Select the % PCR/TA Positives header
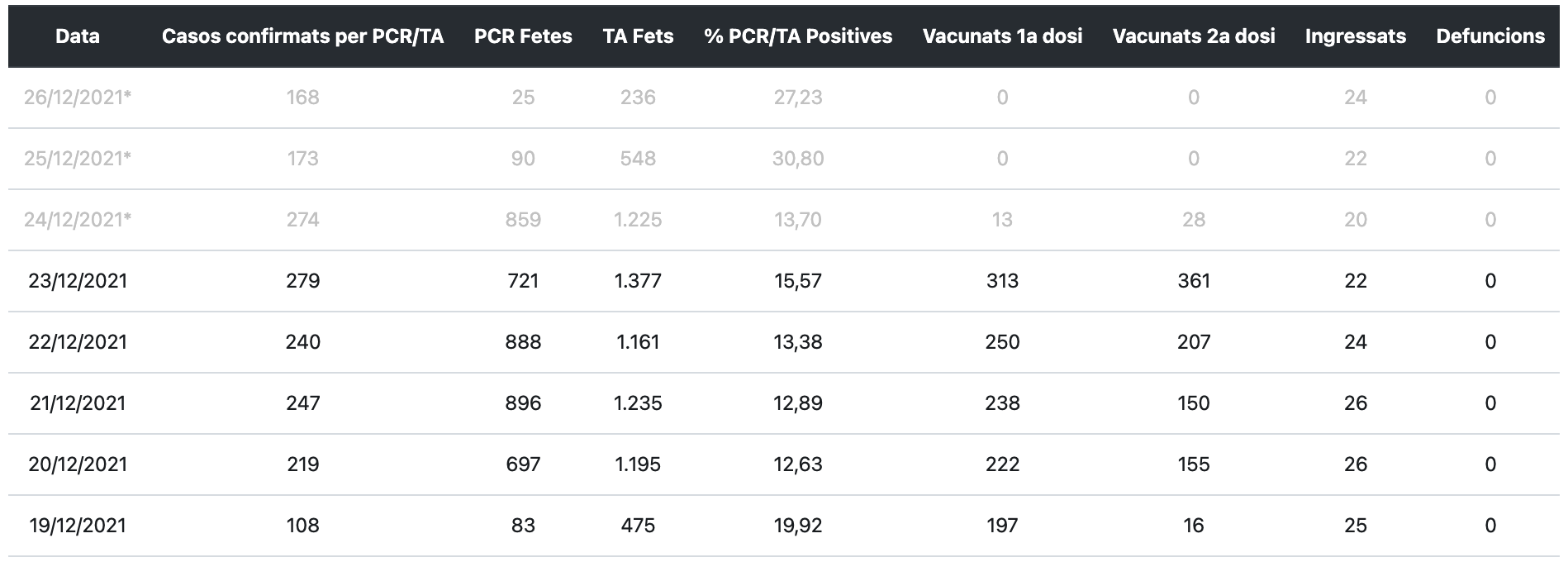Image resolution: width=1568 pixels, height=562 pixels. tap(798, 36)
